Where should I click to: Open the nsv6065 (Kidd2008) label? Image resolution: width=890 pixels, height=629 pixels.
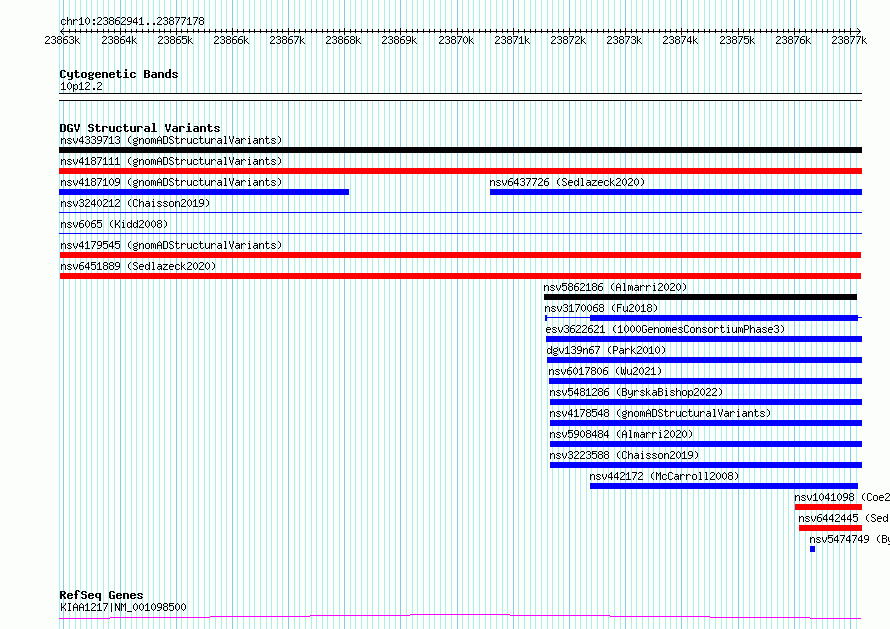tap(114, 224)
